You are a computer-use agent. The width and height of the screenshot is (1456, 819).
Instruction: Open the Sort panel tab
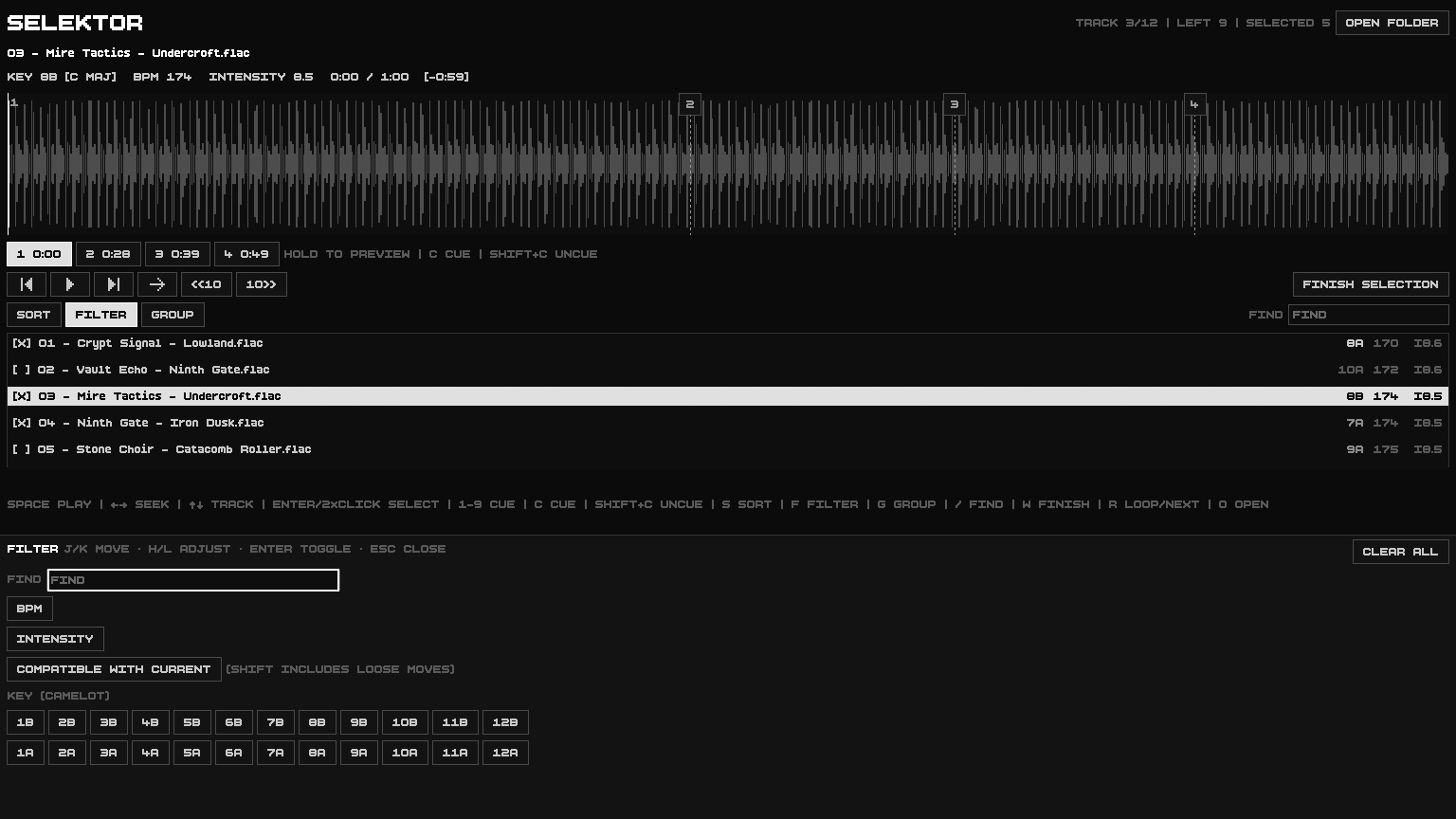coord(33,315)
